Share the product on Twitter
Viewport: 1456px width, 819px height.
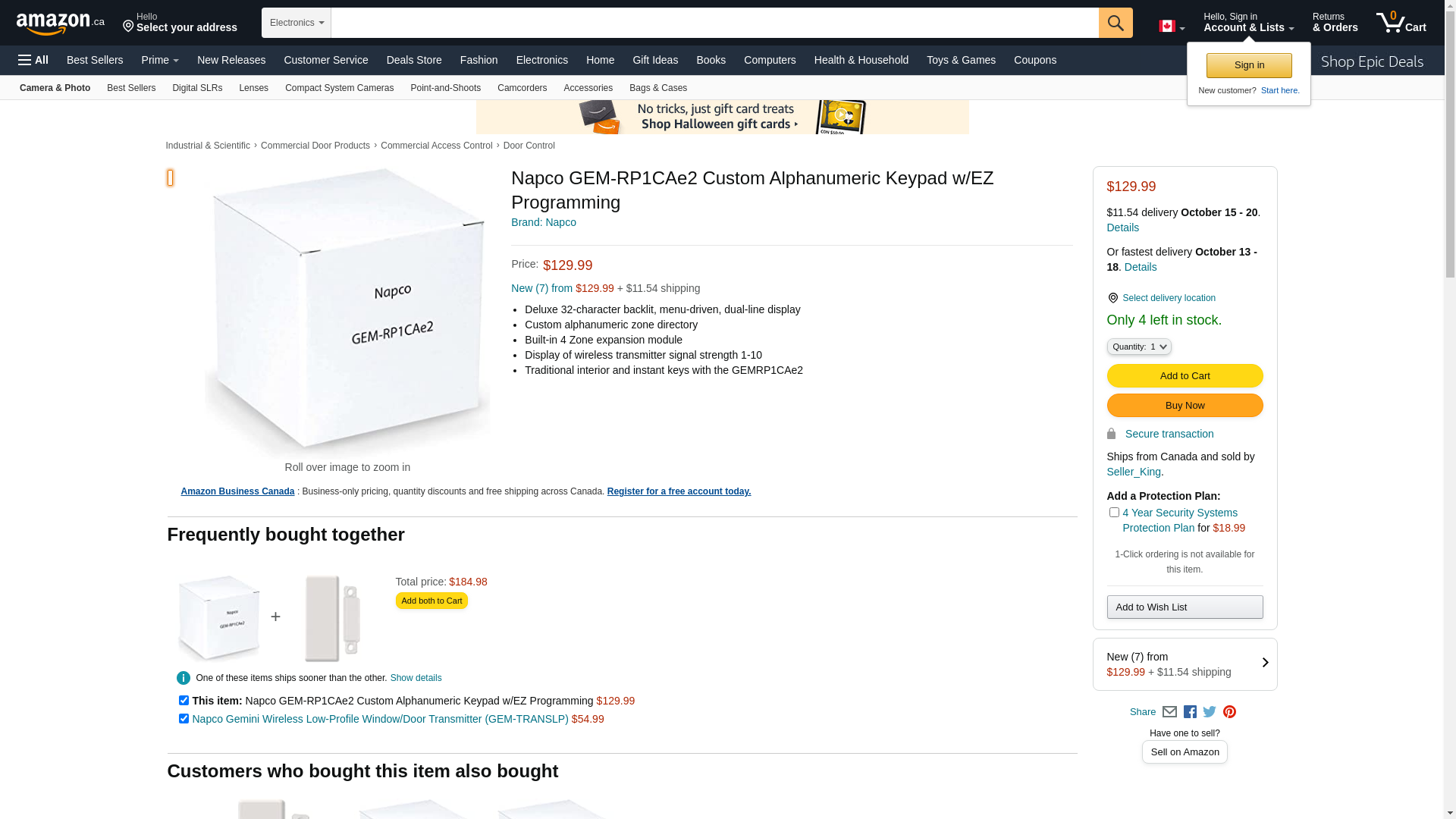(1210, 712)
